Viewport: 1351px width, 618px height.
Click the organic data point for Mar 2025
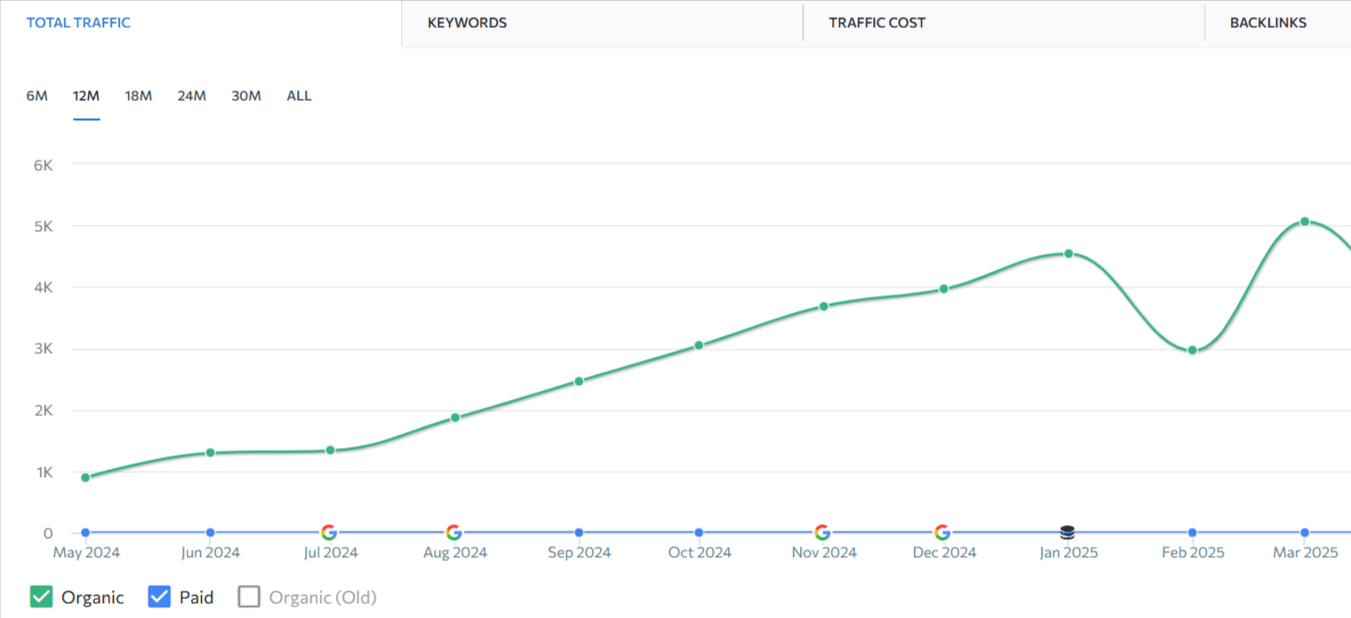(x=1305, y=221)
